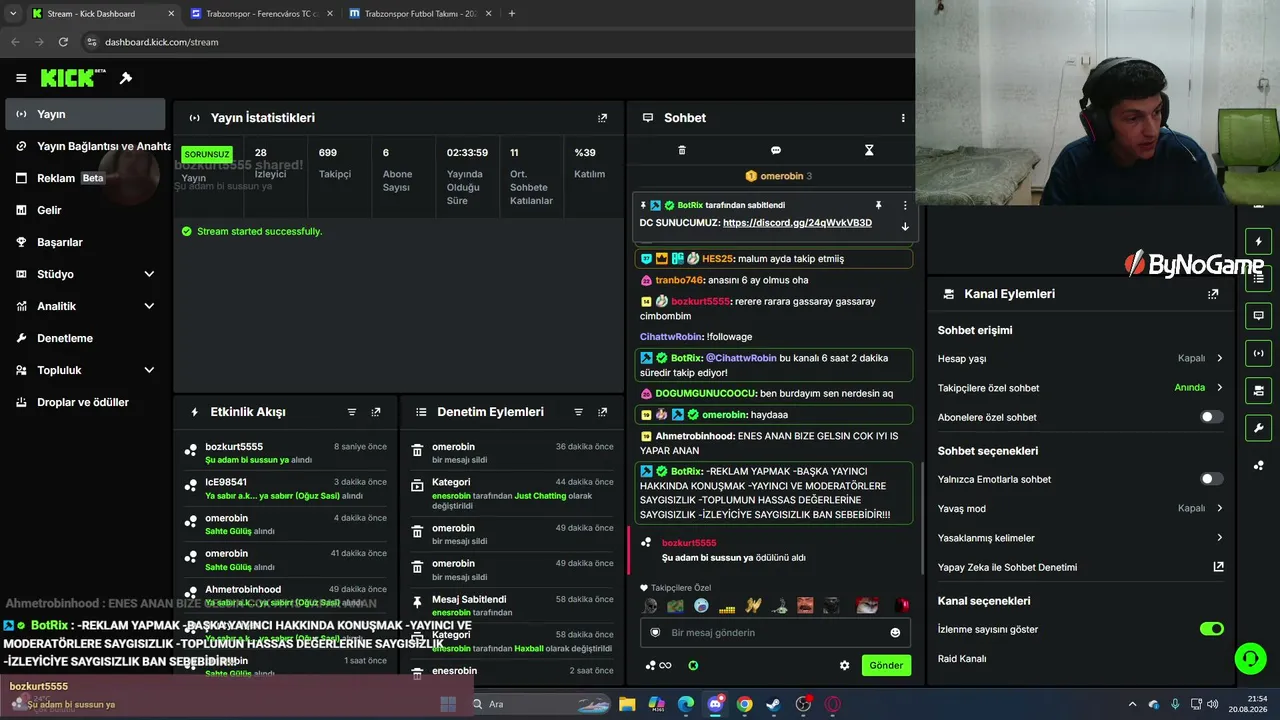Image resolution: width=1280 pixels, height=720 pixels.
Task: Click HES25 username in chat
Action: (718, 259)
